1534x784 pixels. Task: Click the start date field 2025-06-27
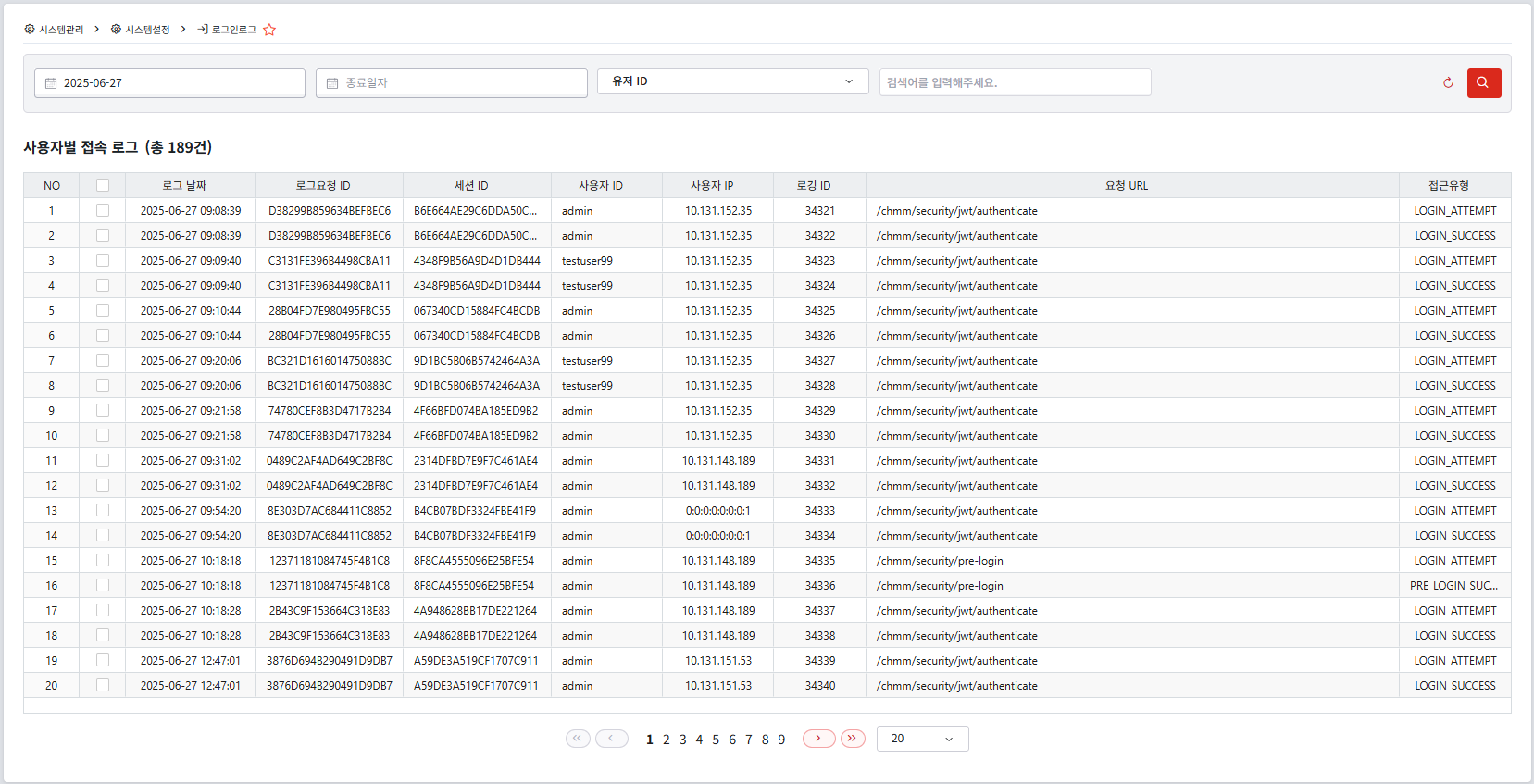[169, 83]
